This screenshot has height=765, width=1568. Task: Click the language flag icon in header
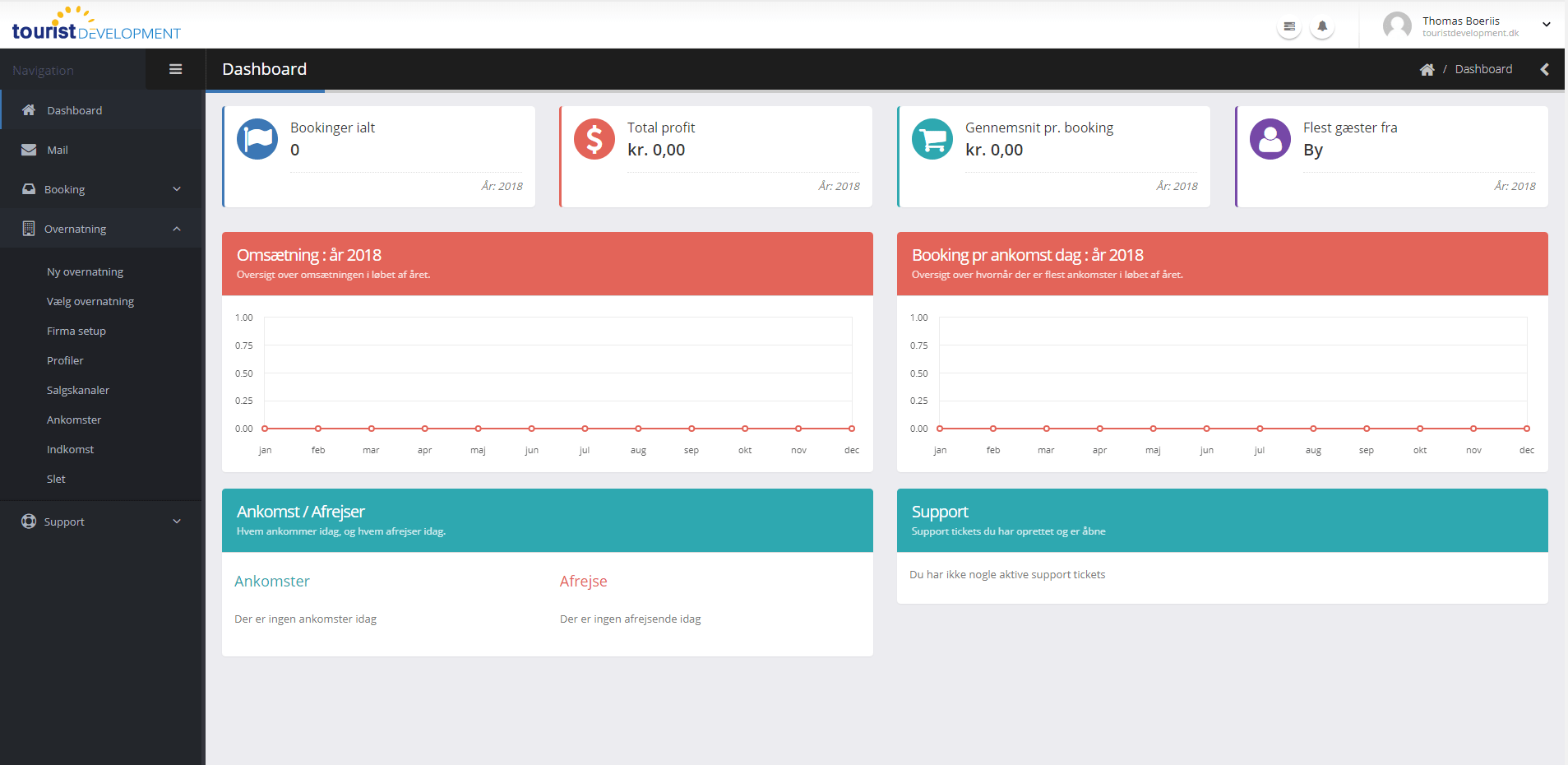[x=1289, y=26]
